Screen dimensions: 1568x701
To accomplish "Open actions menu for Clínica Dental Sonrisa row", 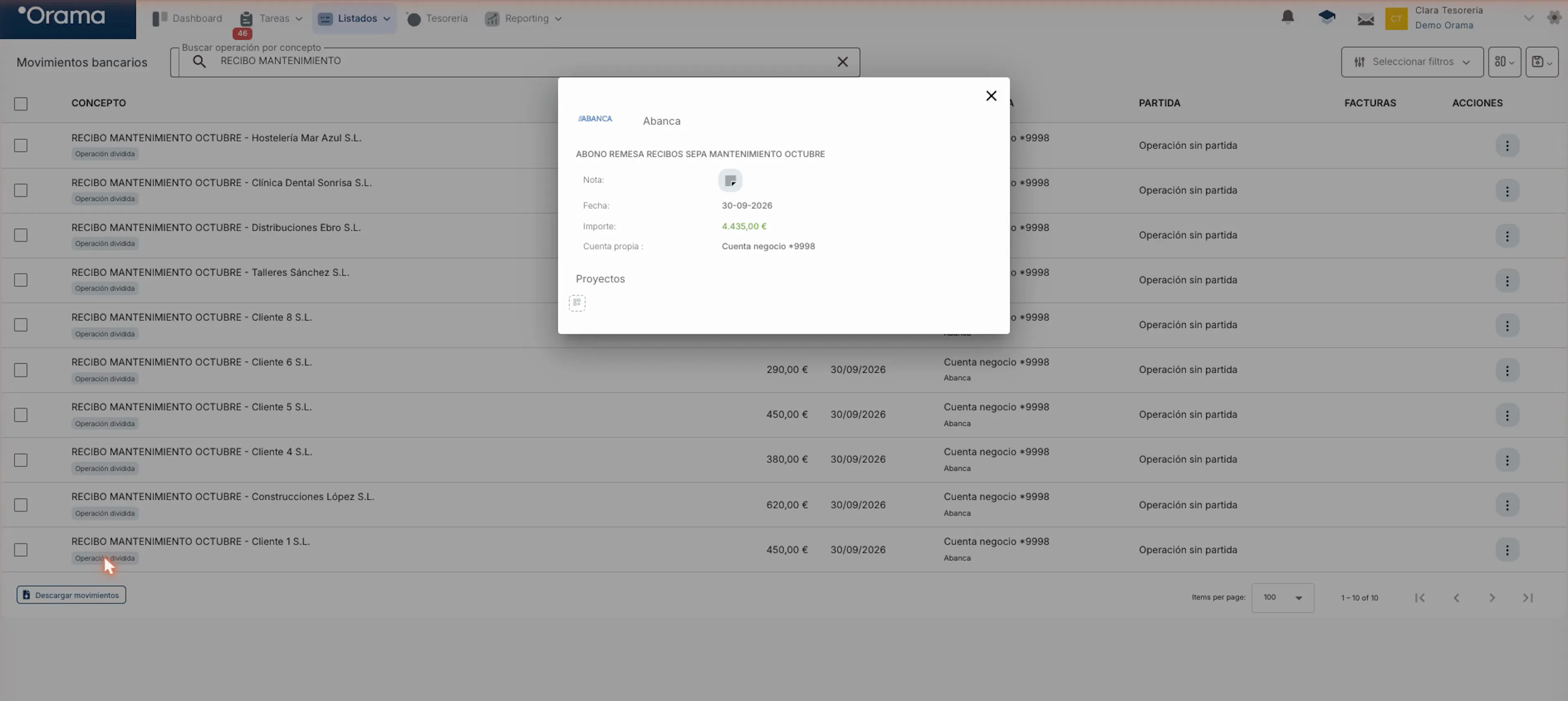I will (x=1506, y=191).
